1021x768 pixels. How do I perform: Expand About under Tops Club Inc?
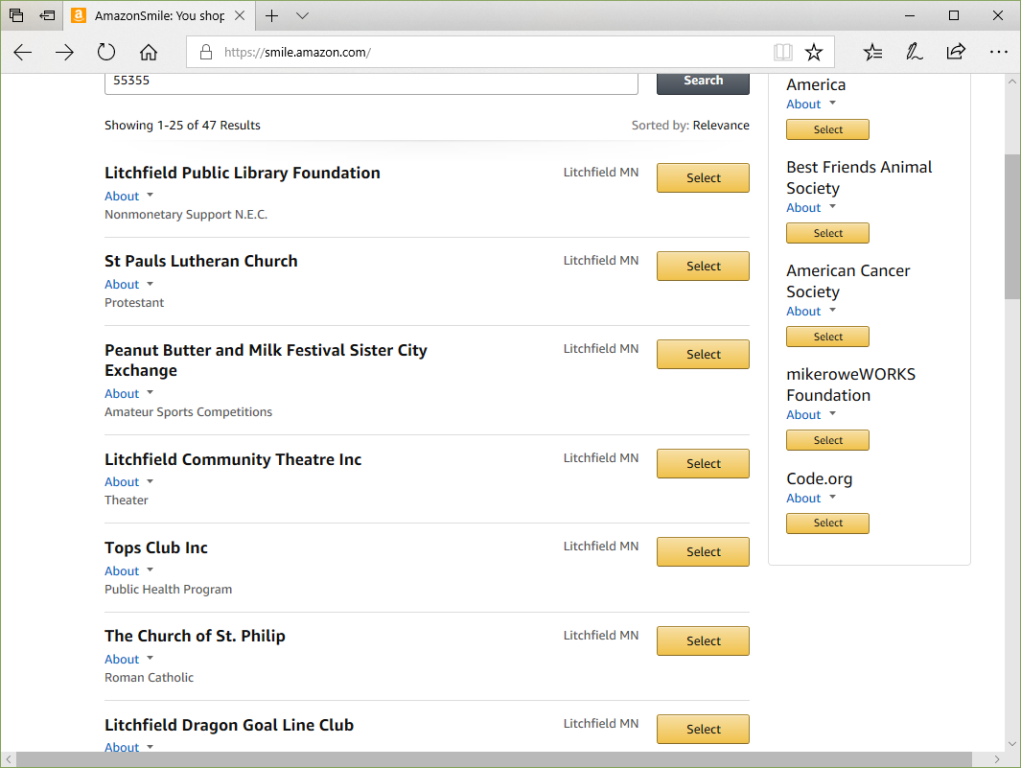129,571
